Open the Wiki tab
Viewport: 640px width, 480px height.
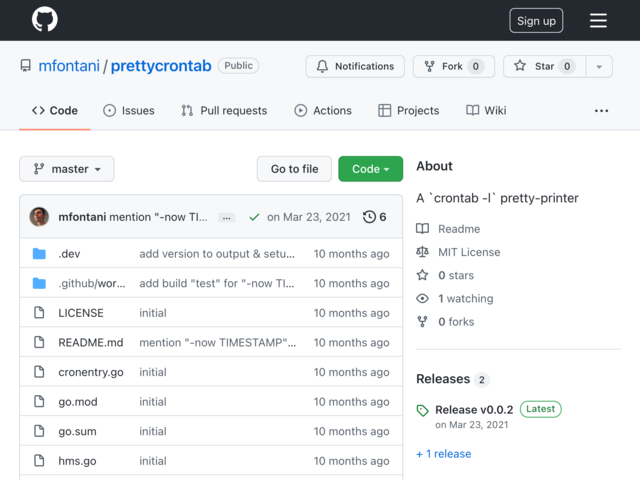tap(486, 111)
